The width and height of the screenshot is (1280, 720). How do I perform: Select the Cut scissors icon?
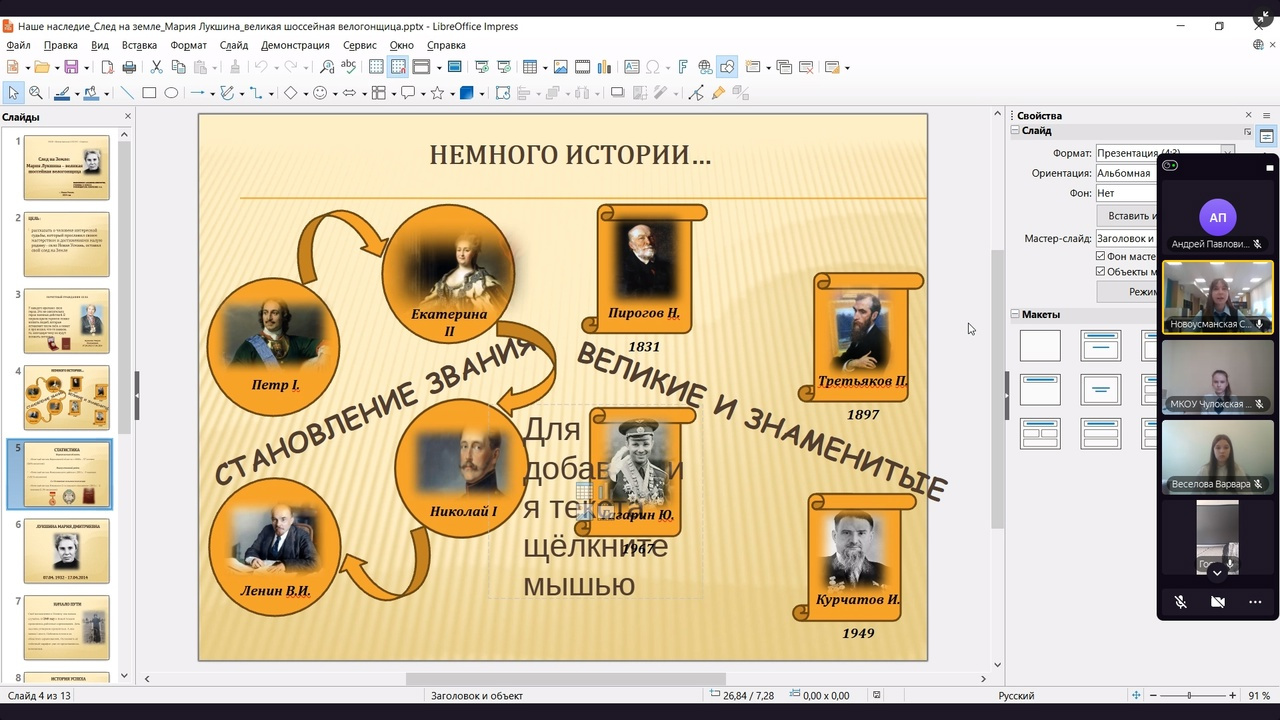point(156,67)
